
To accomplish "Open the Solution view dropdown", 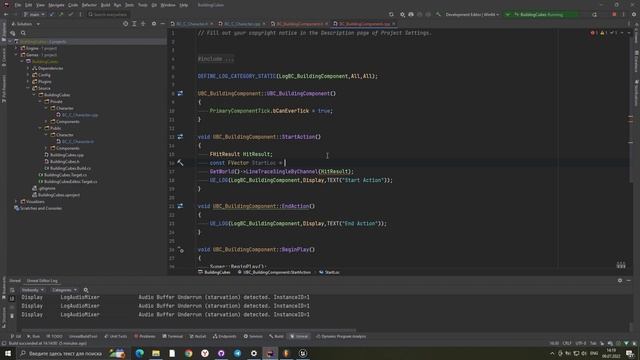I will (x=26, y=24).
